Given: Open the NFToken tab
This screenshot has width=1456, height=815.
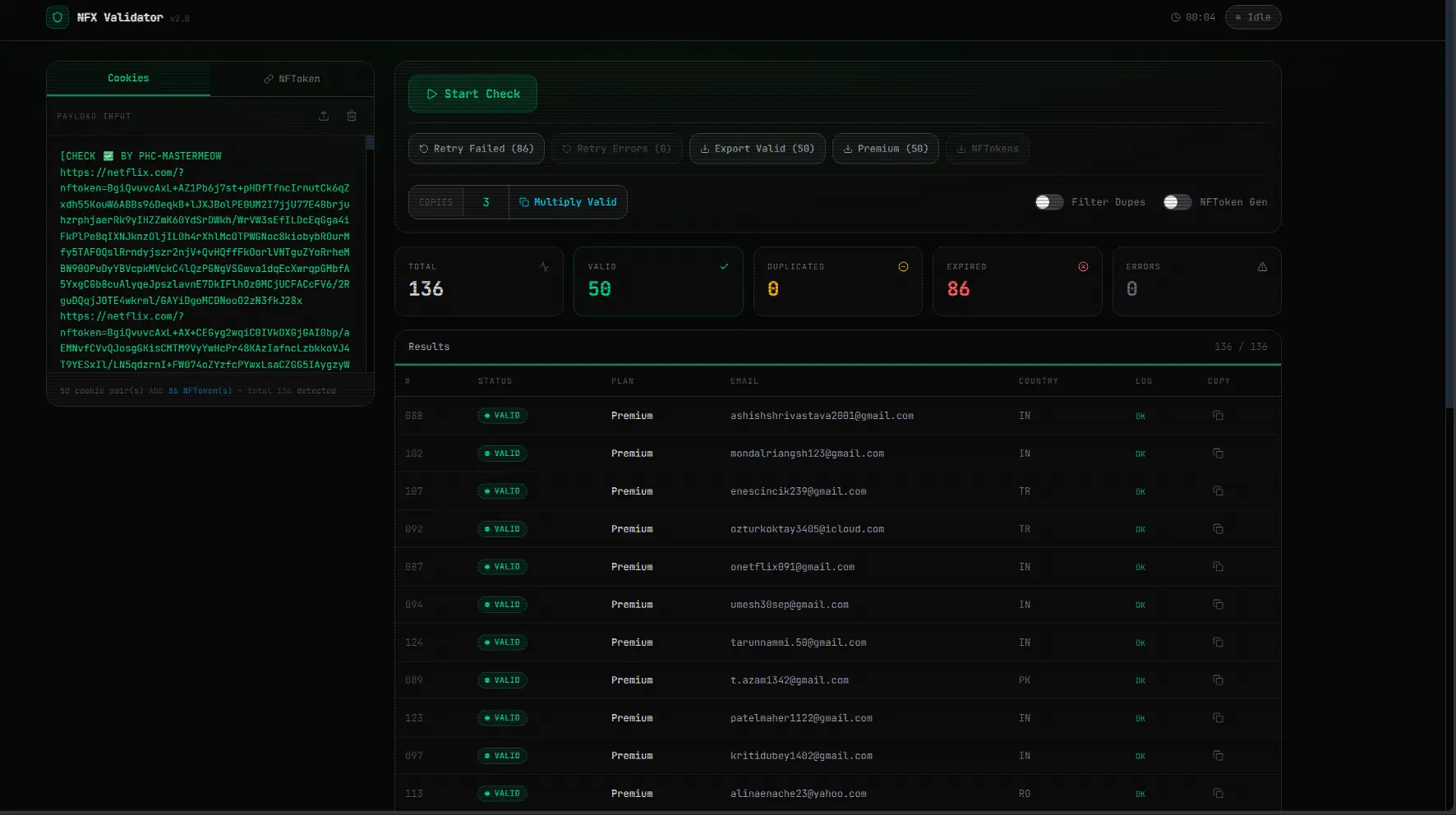Looking at the screenshot, I should pyautogui.click(x=292, y=79).
